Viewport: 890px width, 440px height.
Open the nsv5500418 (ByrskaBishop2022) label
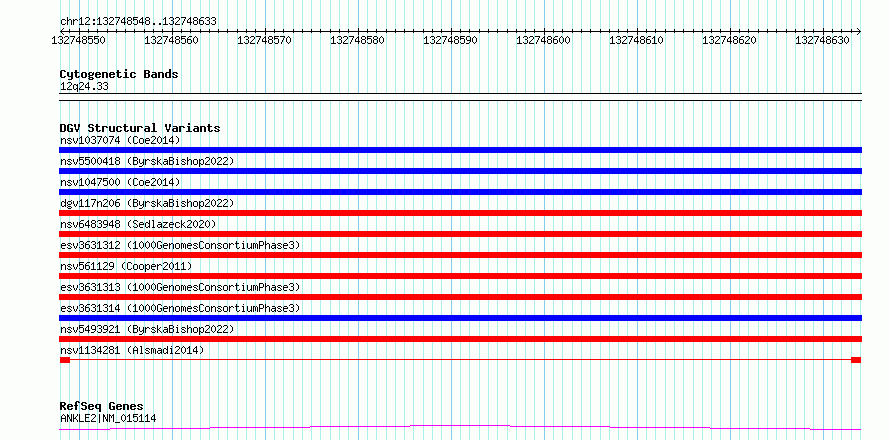(x=147, y=161)
